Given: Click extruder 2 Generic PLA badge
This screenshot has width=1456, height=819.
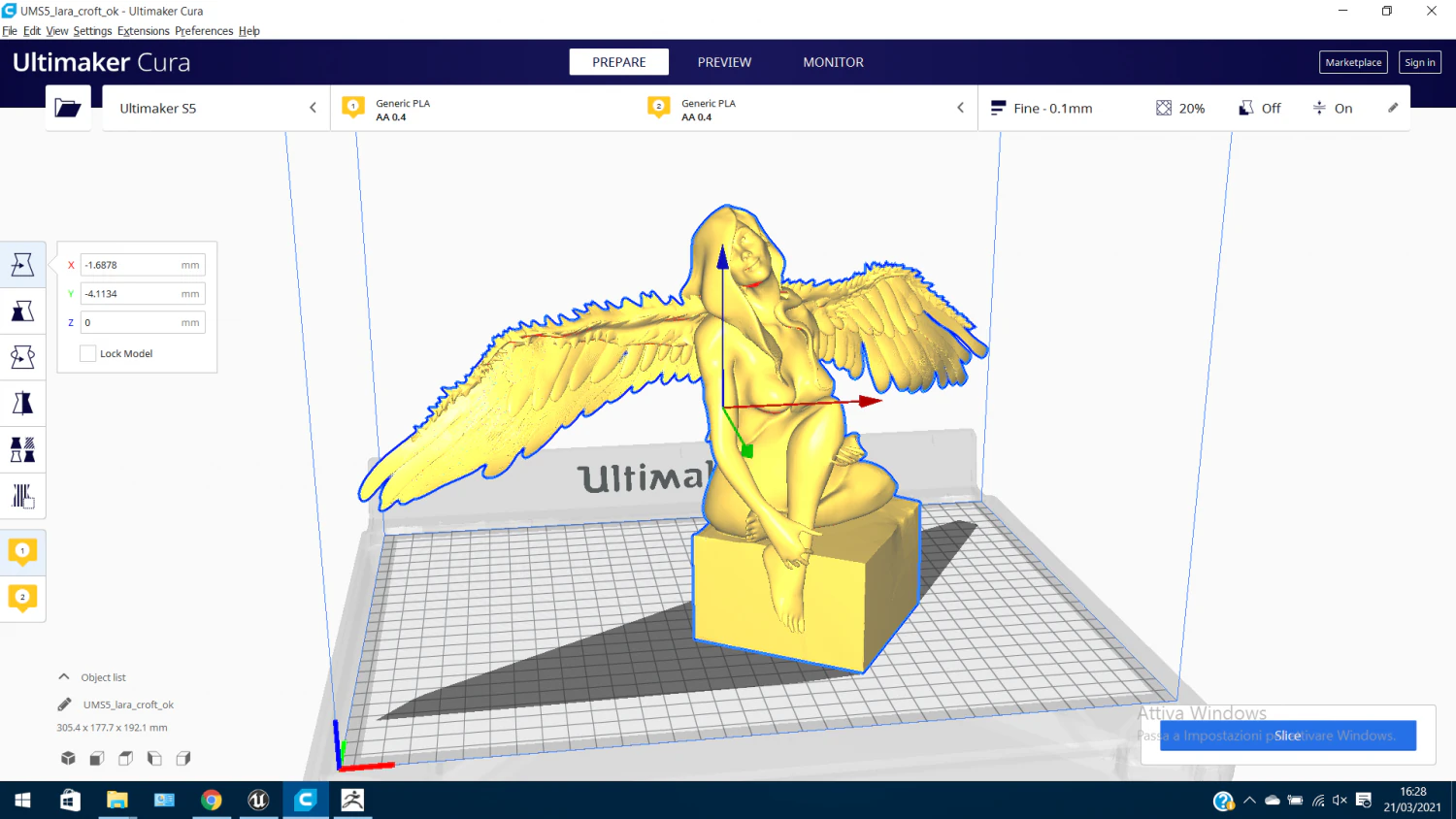Looking at the screenshot, I should coord(659,108).
